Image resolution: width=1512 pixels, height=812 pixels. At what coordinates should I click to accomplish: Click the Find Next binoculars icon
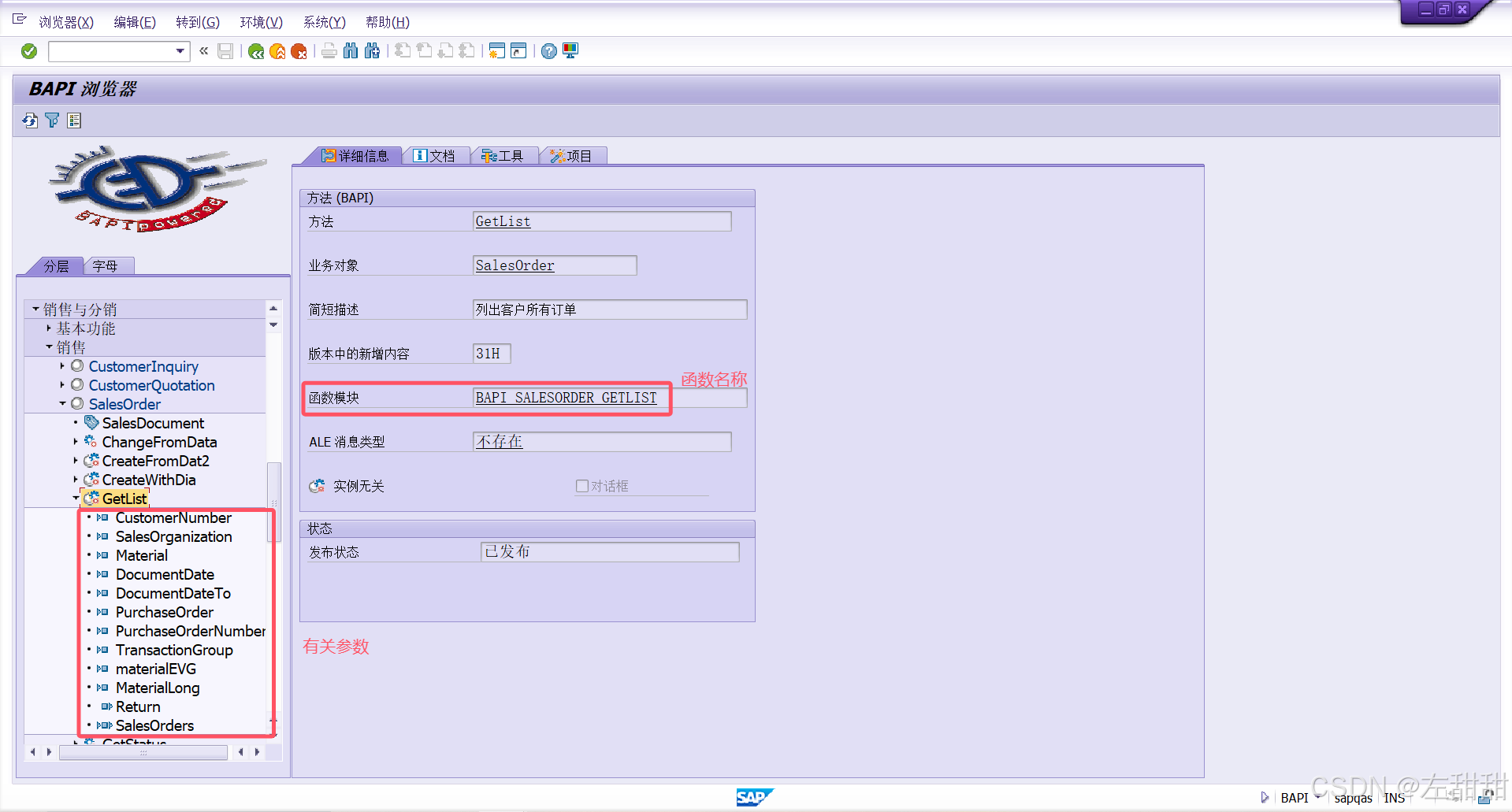372,51
